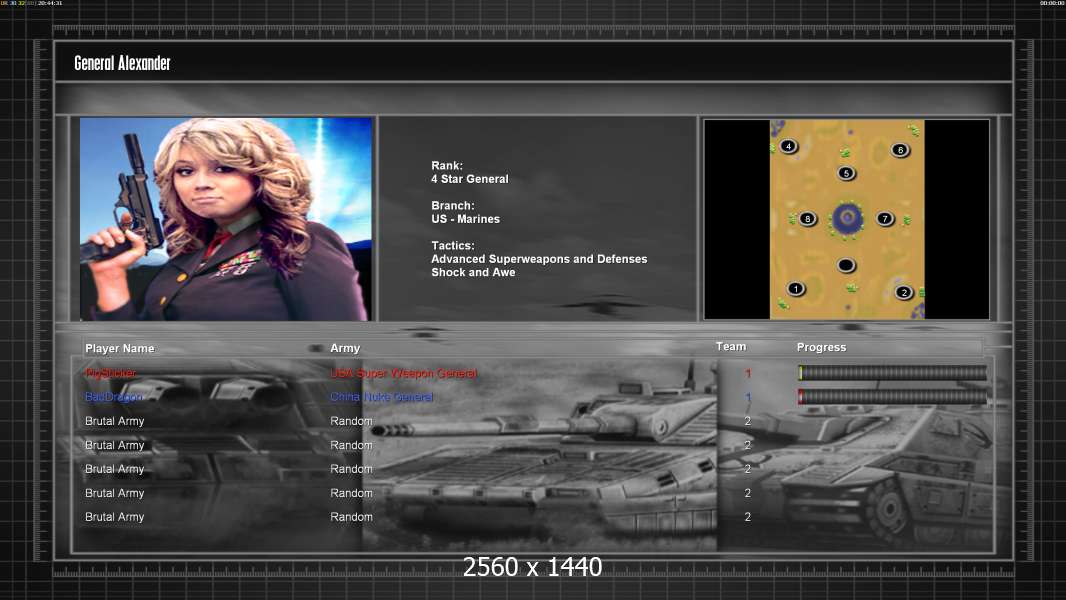
Task: Click the red player's loading progress bar
Action: (893, 372)
